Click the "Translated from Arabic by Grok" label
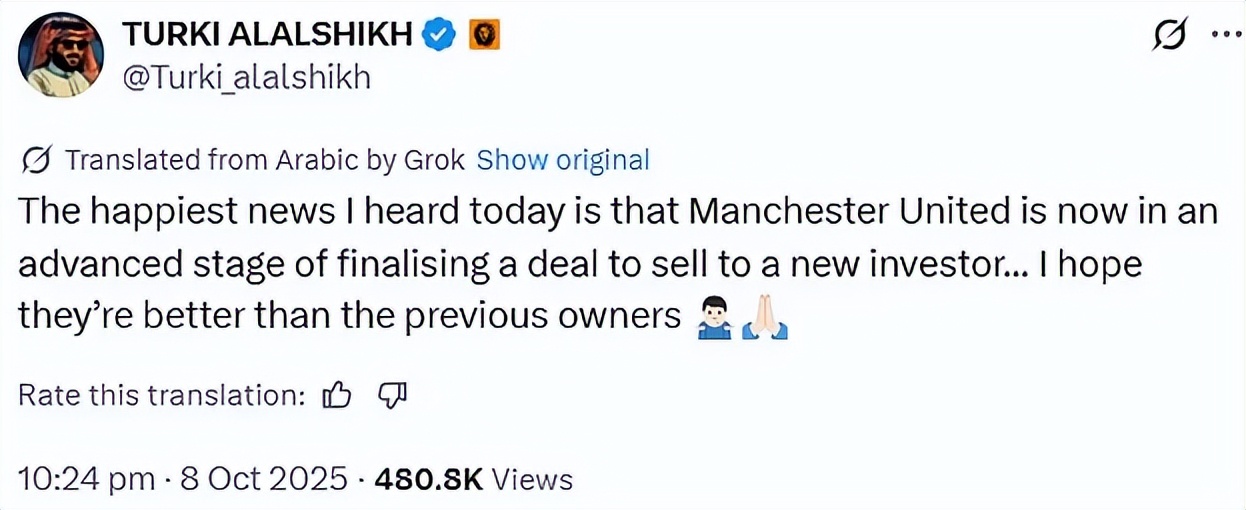Image resolution: width=1246 pixels, height=510 pixels. [x=265, y=160]
